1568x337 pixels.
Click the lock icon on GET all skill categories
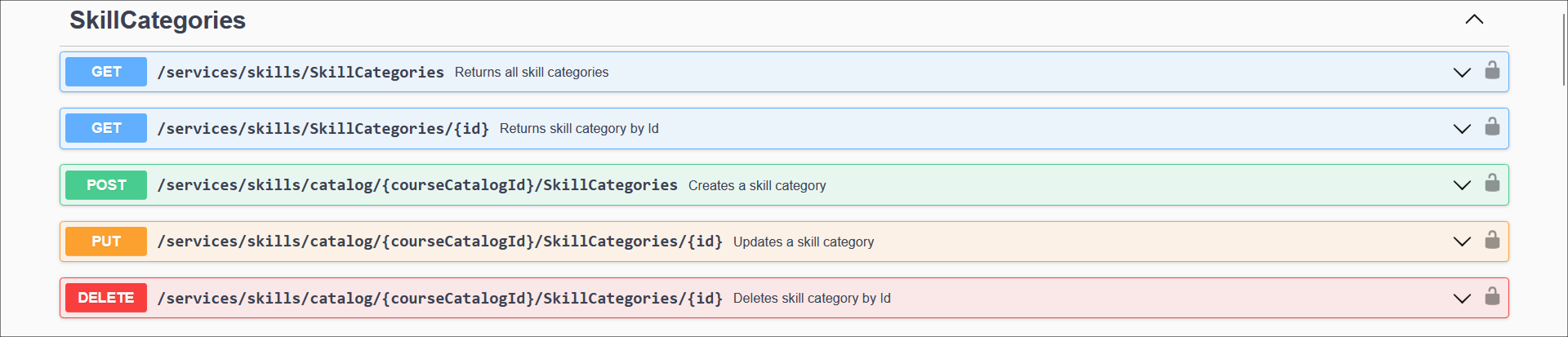point(1491,71)
